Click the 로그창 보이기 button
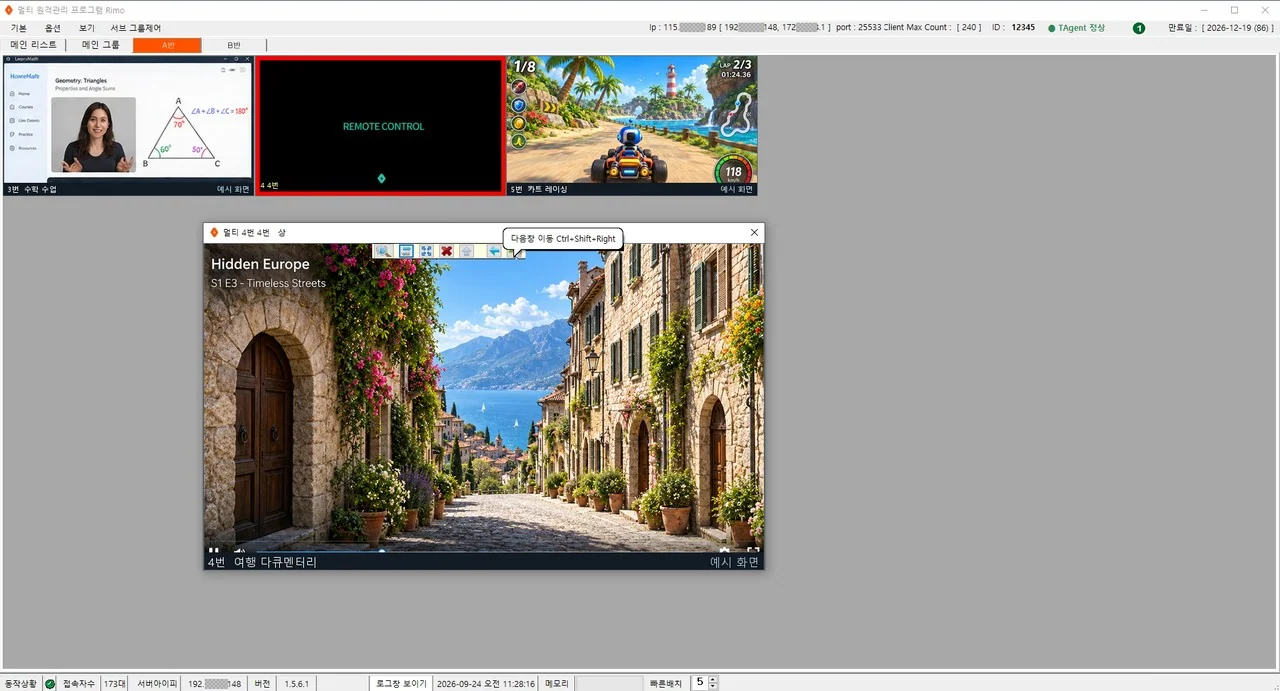Viewport: 1280px width, 691px height. pos(401,683)
